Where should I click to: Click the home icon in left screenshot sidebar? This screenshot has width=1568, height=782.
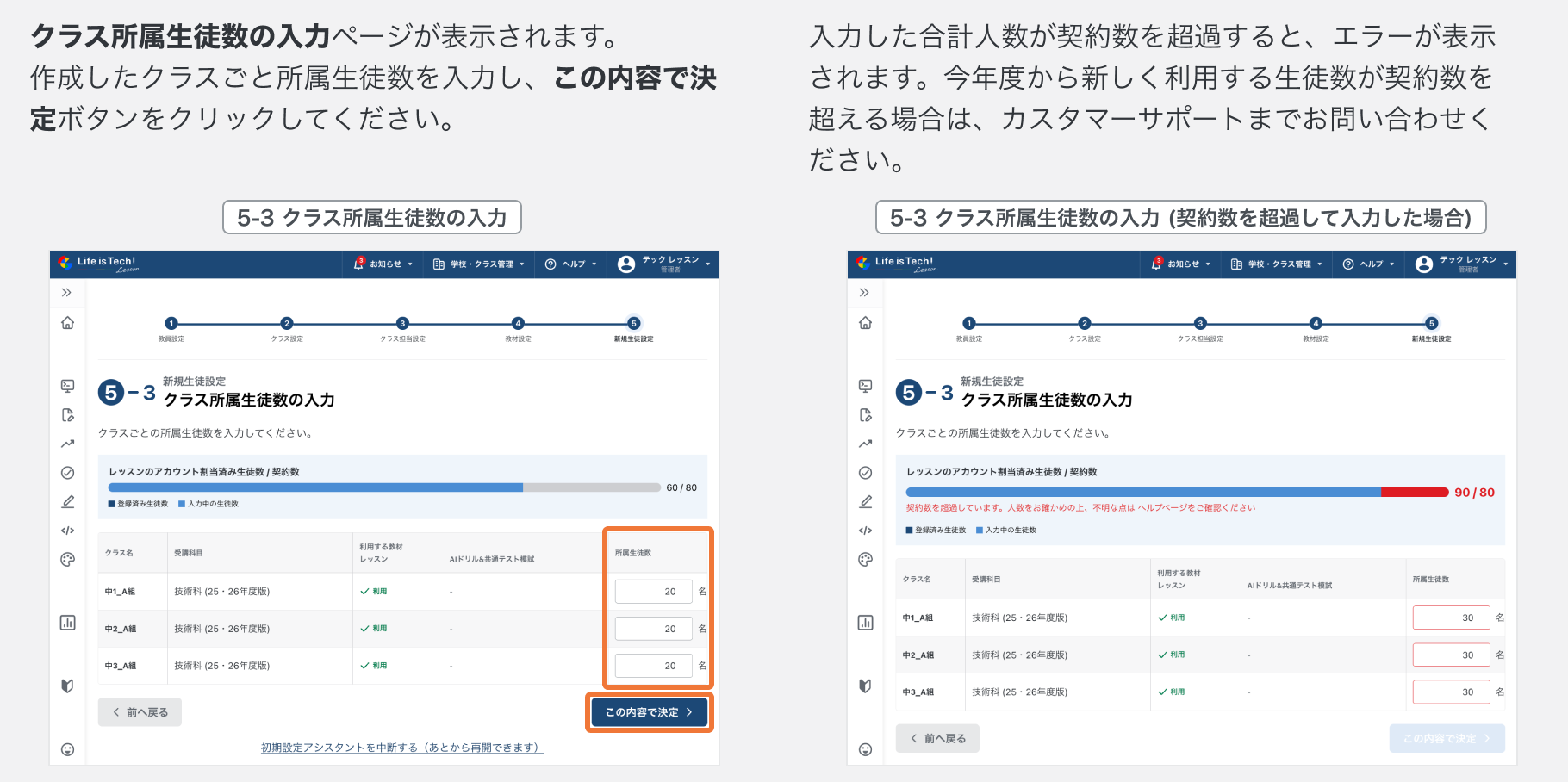click(67, 323)
